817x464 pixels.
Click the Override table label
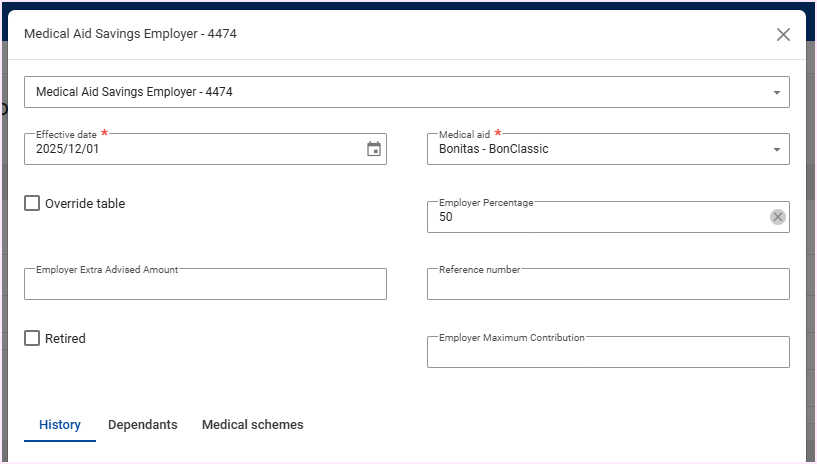pos(85,203)
